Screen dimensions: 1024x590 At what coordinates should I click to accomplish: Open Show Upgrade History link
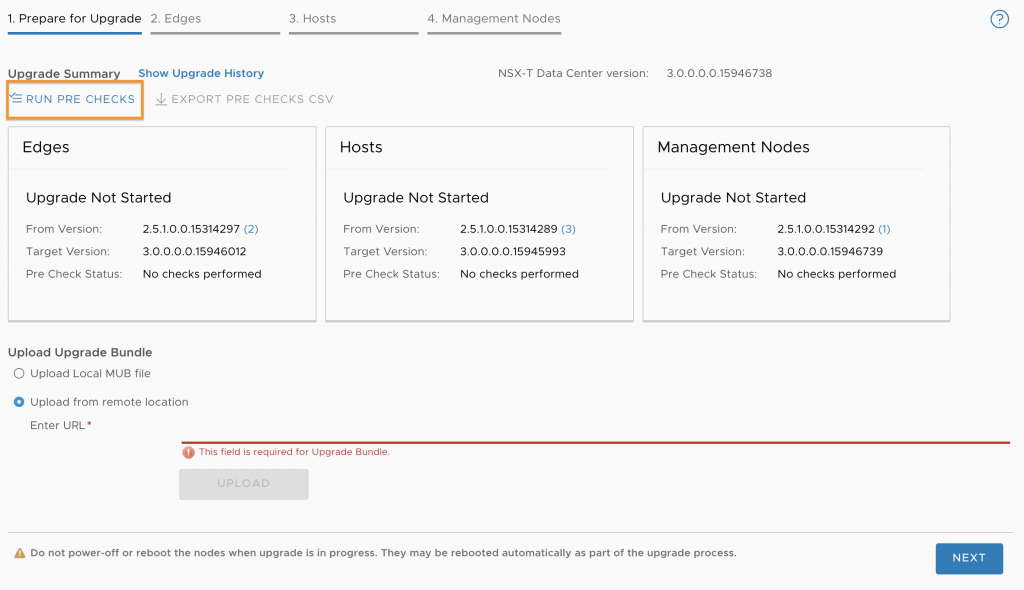click(201, 73)
